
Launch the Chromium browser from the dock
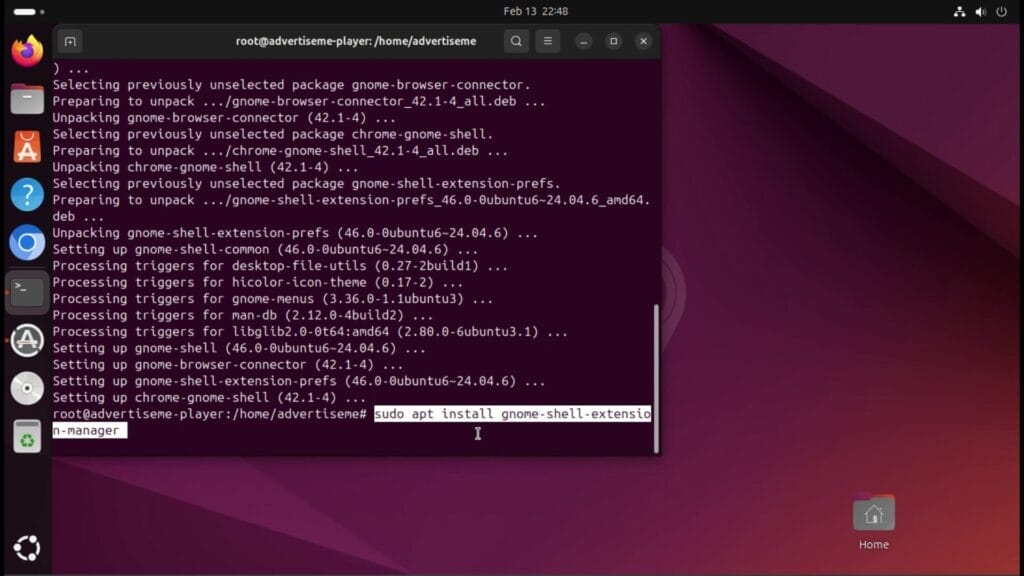(x=26, y=242)
